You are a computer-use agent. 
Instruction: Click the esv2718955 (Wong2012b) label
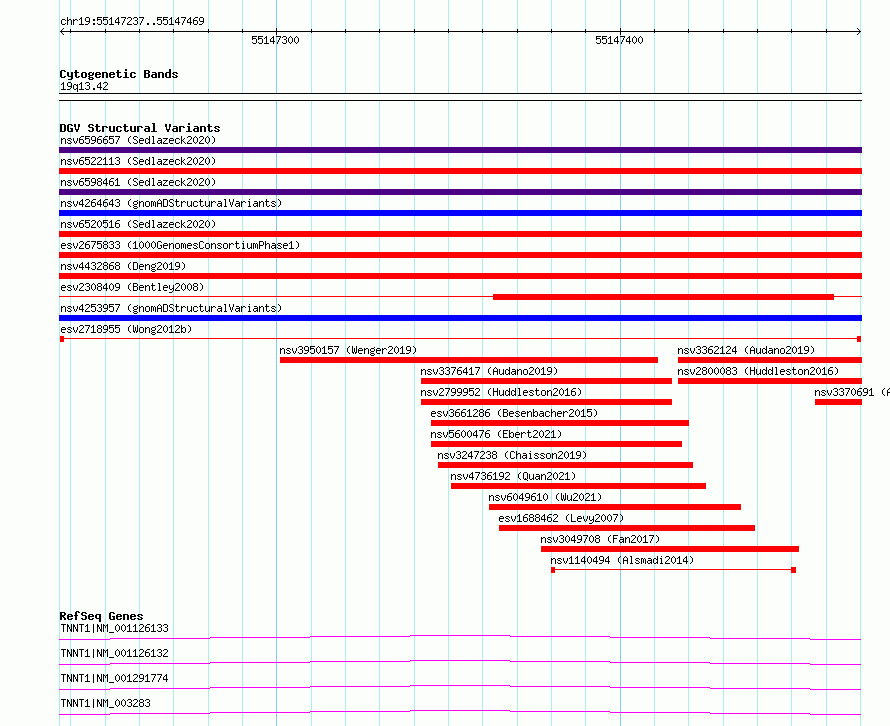(126, 329)
